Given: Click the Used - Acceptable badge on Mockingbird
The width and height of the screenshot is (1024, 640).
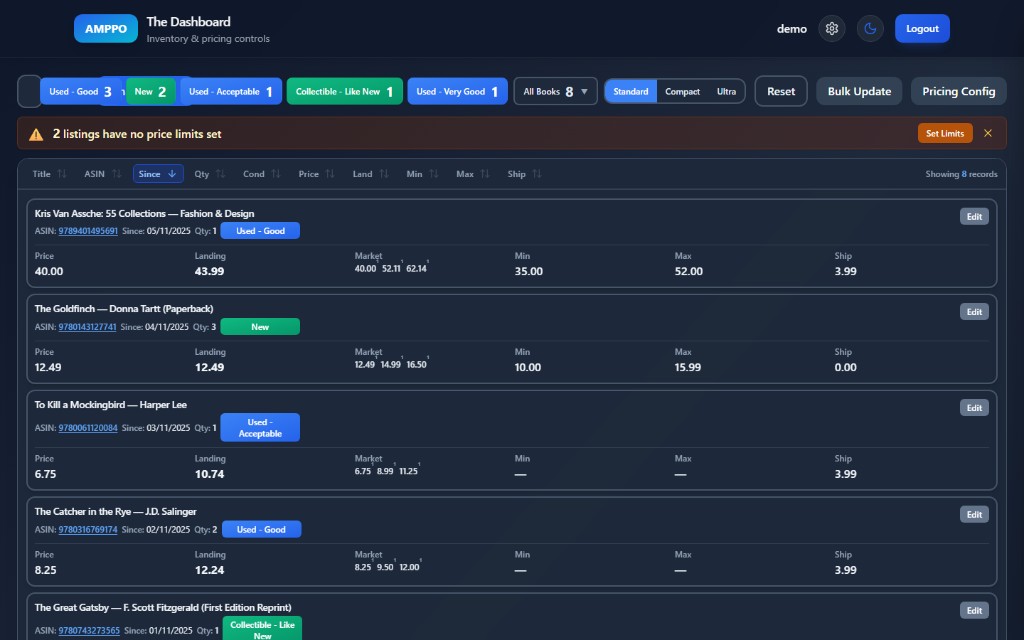Looking at the screenshot, I should click(260, 428).
